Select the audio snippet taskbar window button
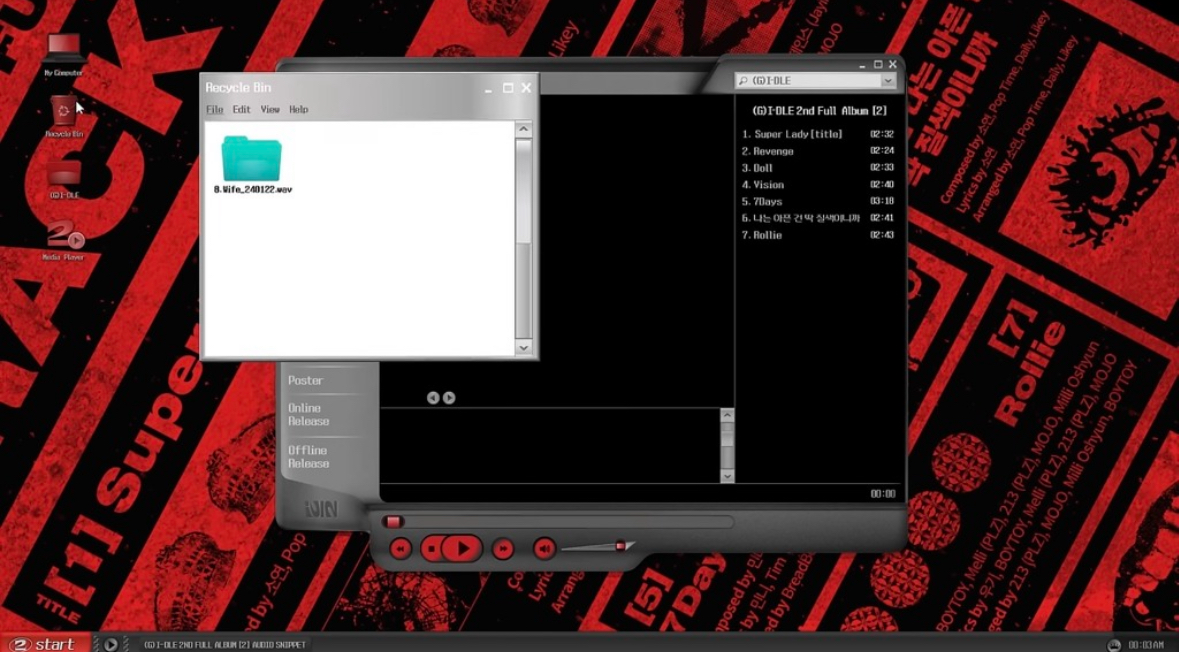This screenshot has width=1179, height=652. (x=224, y=644)
